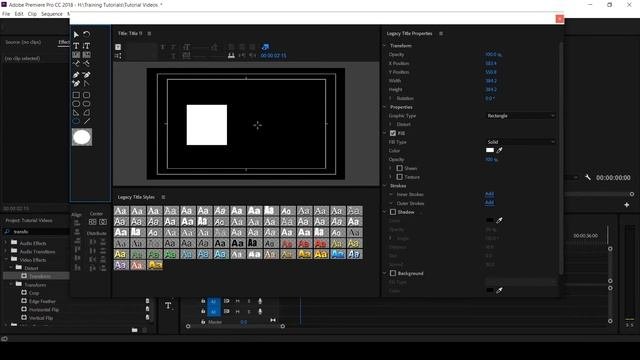Image resolution: width=640 pixels, height=360 pixels.
Task: Select the Rectangle shape tool
Action: tap(76, 95)
